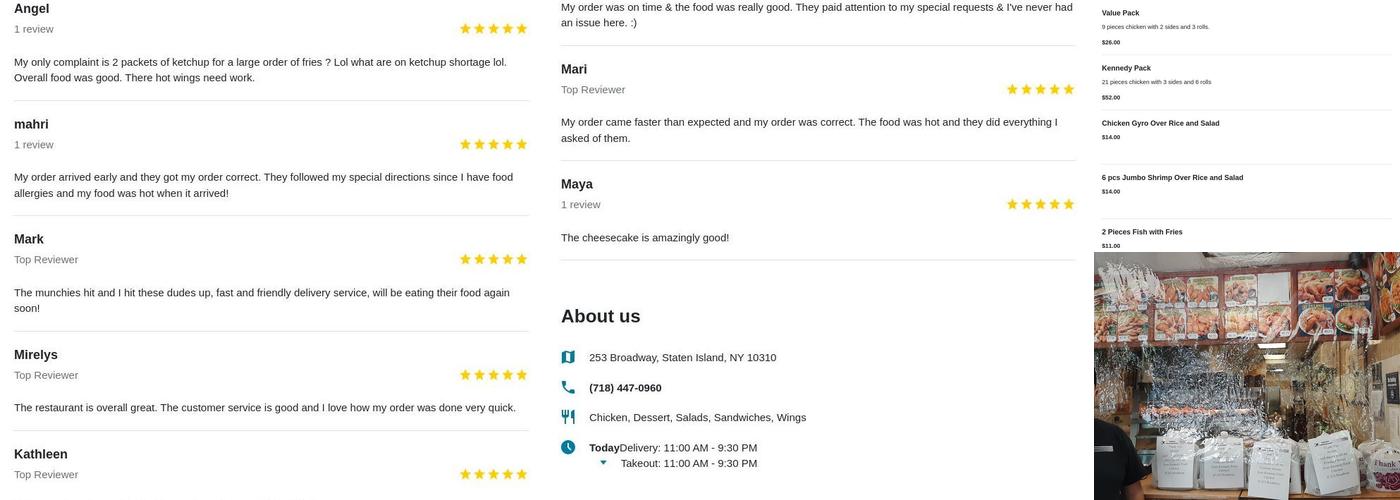Click Mark's five-star rating

(x=493, y=259)
